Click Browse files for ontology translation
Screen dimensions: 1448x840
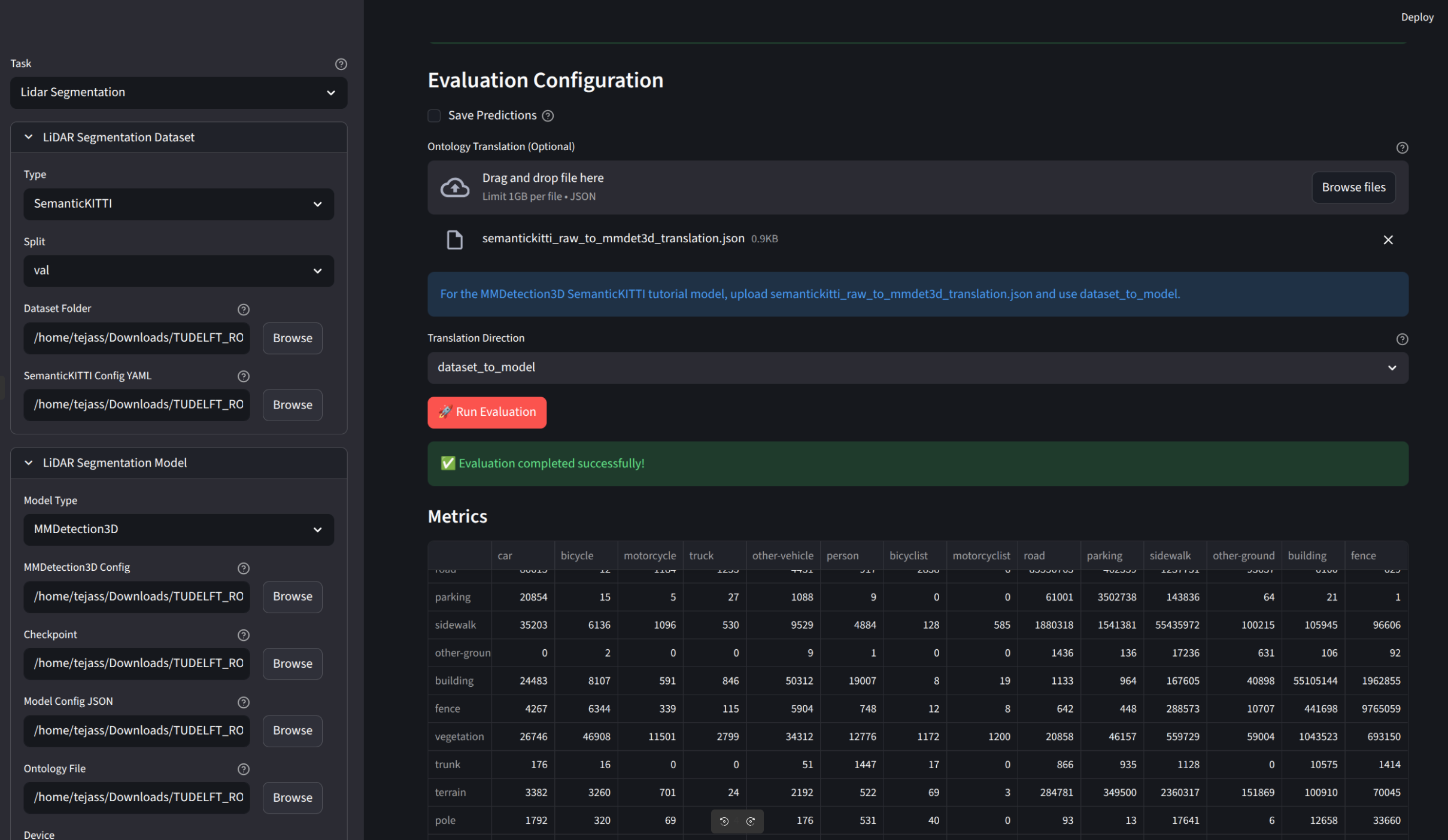pyautogui.click(x=1353, y=187)
